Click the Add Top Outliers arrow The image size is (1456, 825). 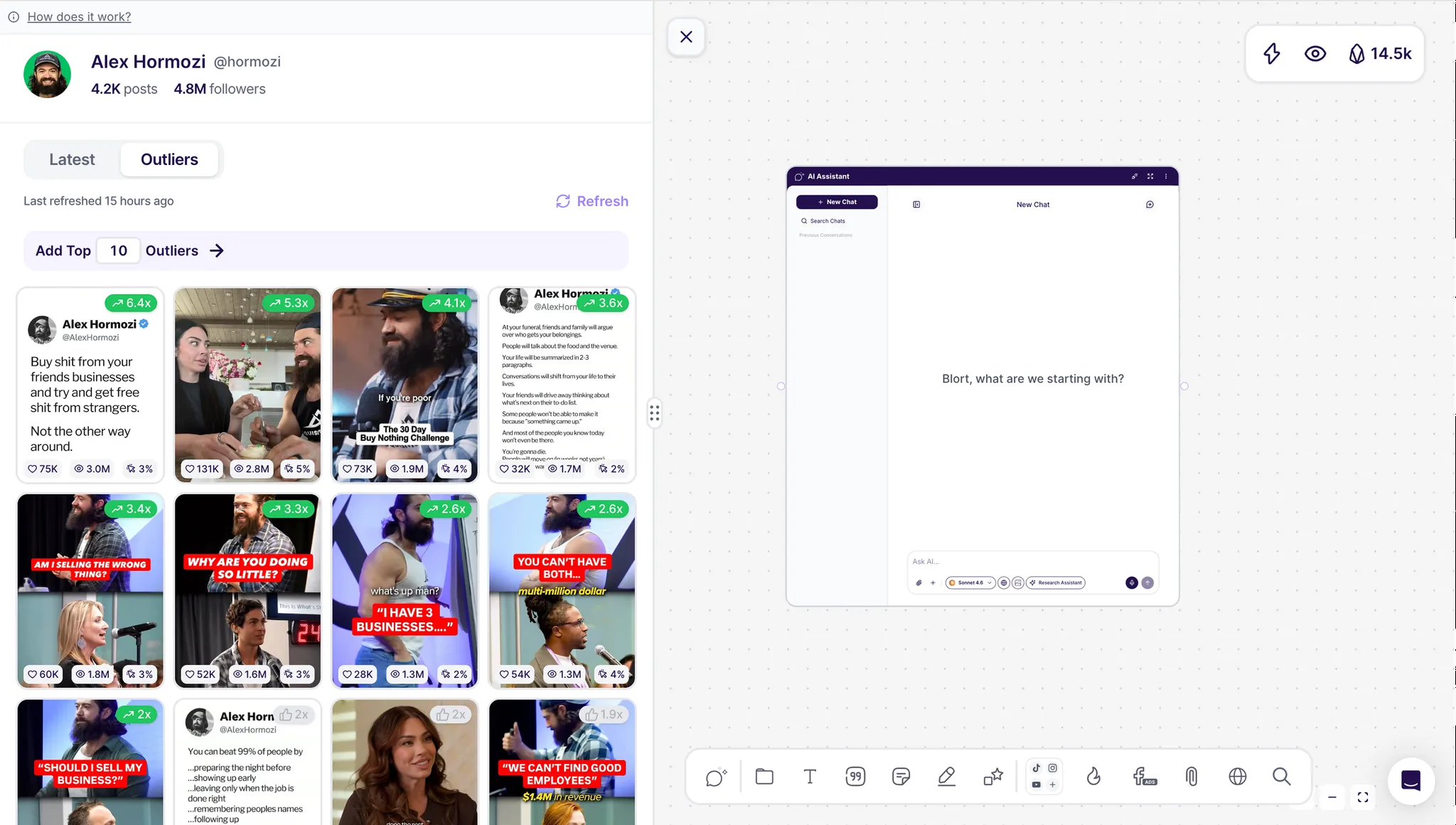(217, 250)
